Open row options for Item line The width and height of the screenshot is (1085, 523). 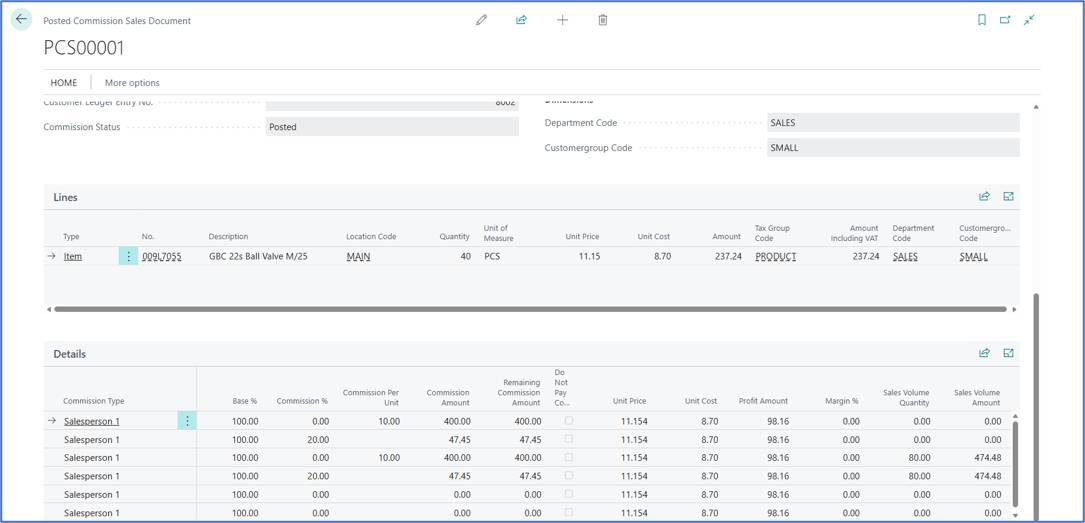(128, 256)
